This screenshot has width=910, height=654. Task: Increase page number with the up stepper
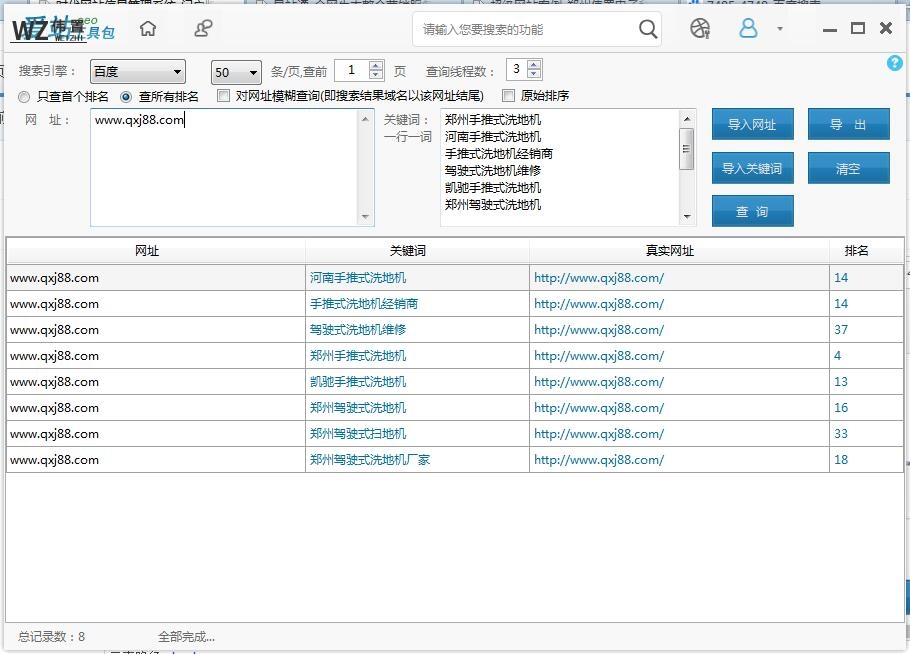click(x=377, y=67)
